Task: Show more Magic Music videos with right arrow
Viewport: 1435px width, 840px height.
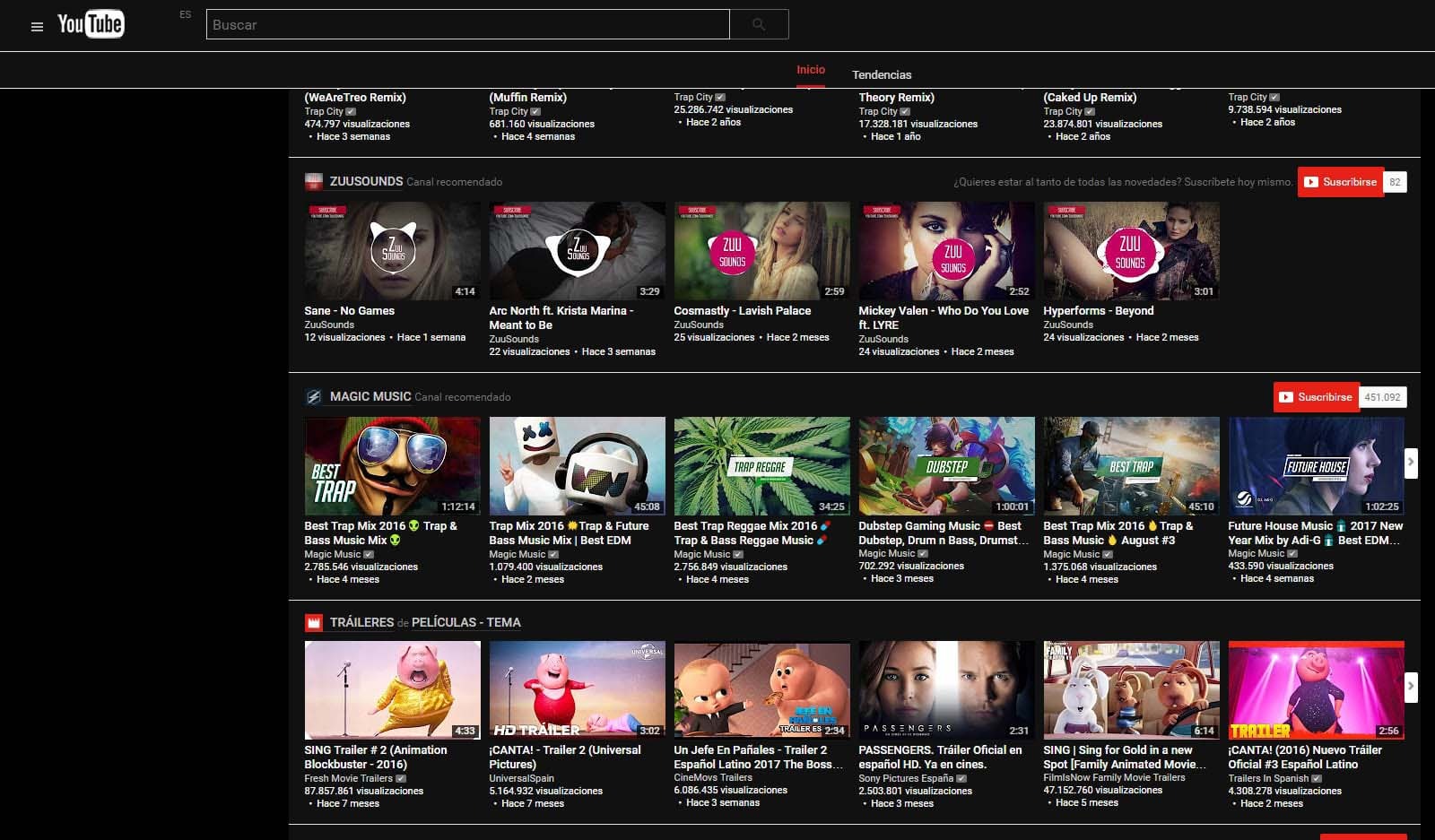Action: [x=1411, y=463]
